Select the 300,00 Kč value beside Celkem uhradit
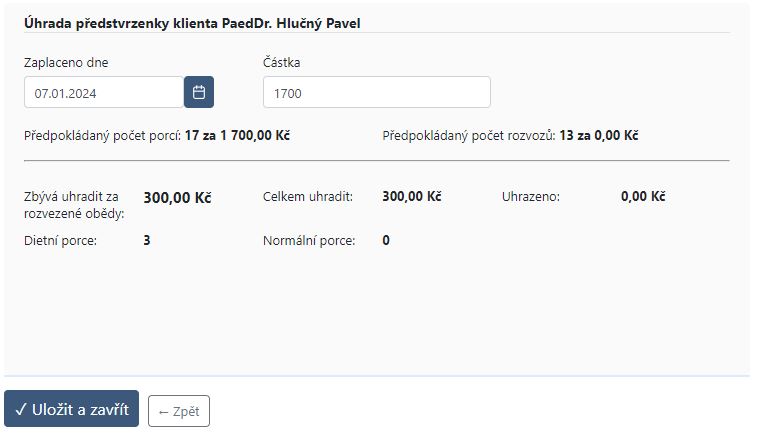Screen dimensions: 757x434 point(412,196)
